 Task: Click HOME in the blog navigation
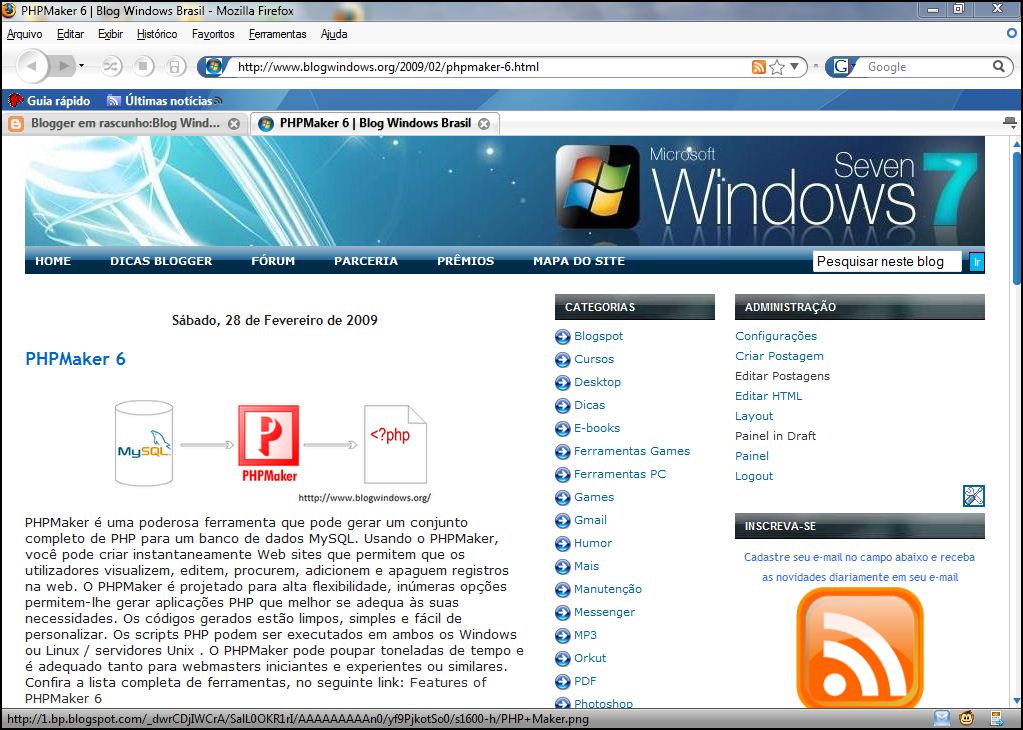click(53, 261)
